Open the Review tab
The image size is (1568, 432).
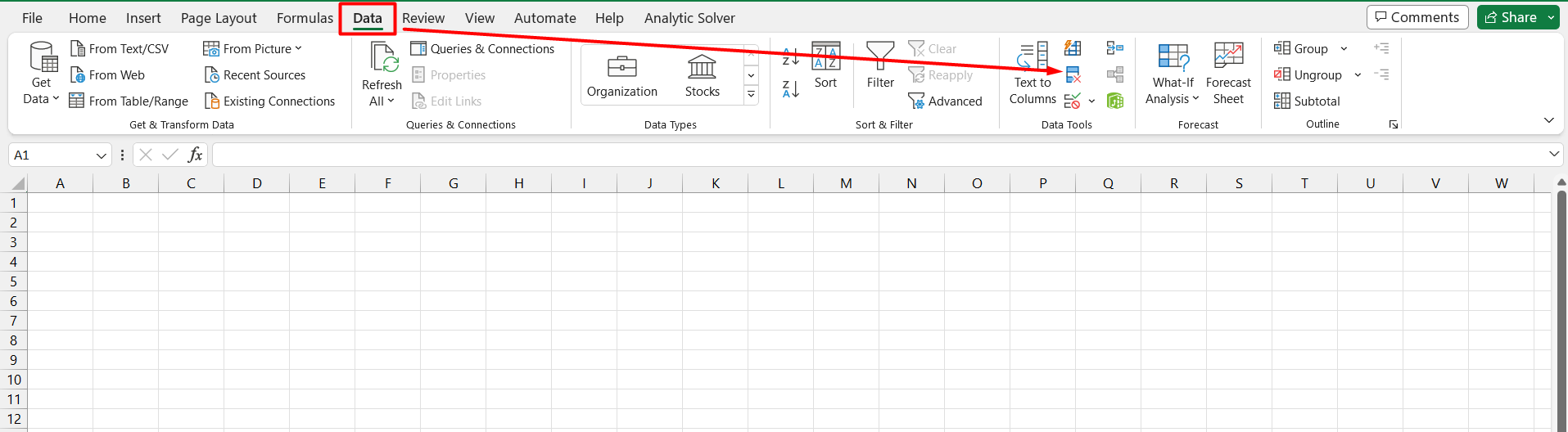click(x=423, y=18)
